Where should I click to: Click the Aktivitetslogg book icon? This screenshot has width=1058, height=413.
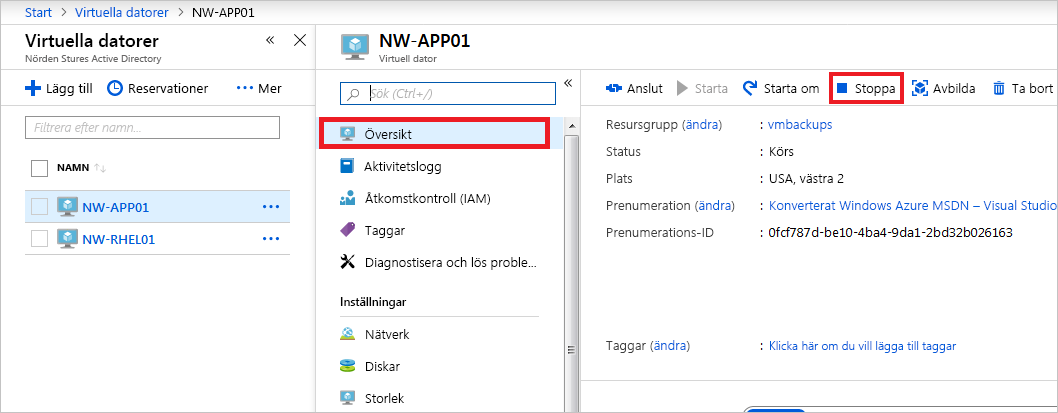(x=347, y=166)
